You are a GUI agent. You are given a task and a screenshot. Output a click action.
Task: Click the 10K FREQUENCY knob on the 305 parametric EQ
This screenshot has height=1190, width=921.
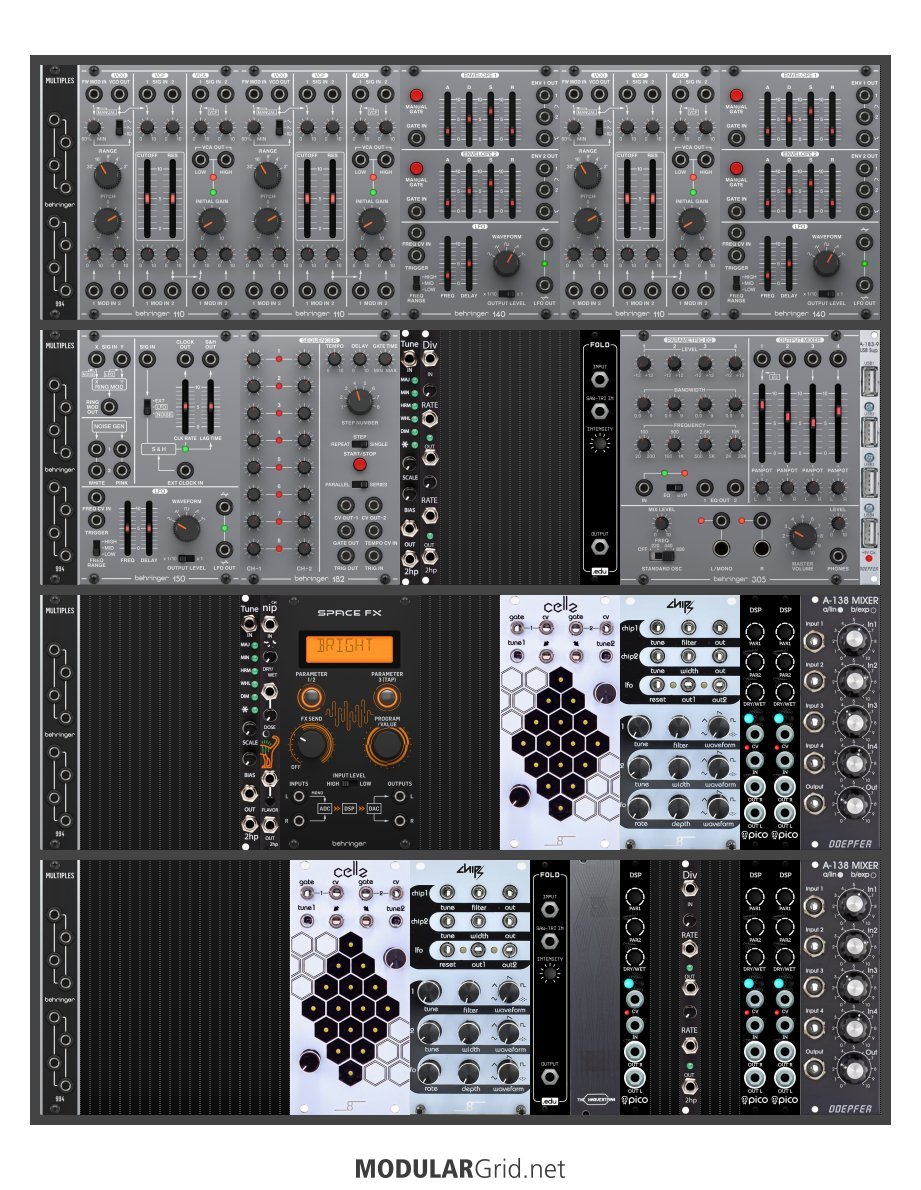pos(734,445)
